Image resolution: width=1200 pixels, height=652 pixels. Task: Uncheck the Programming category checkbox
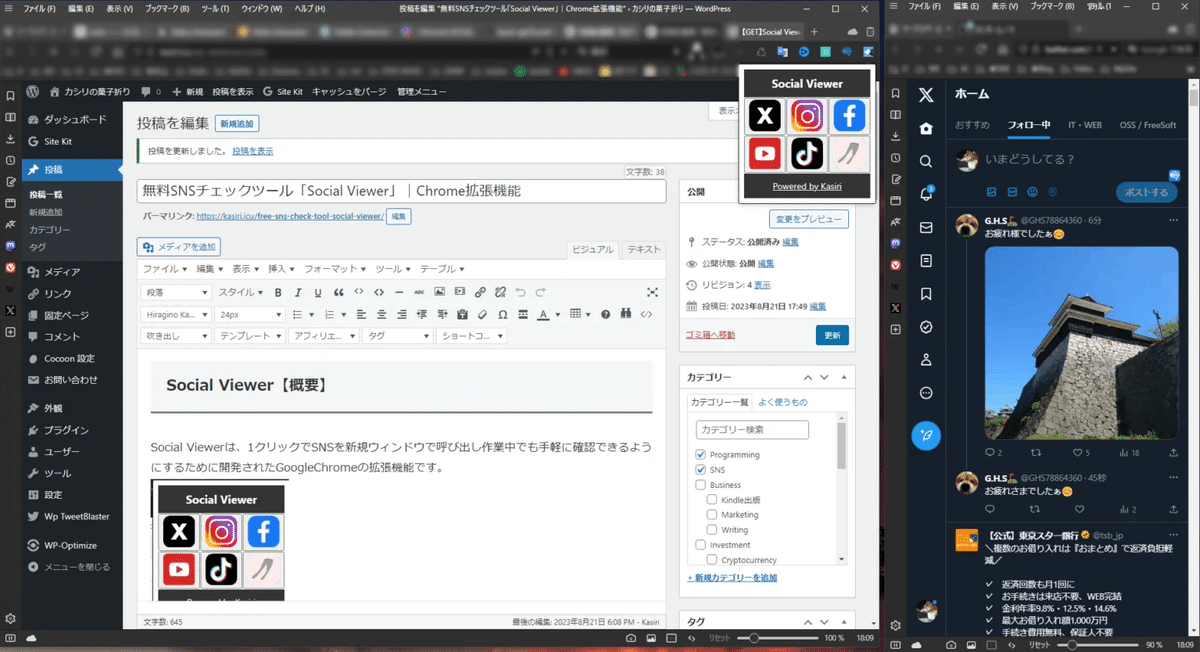(699, 453)
